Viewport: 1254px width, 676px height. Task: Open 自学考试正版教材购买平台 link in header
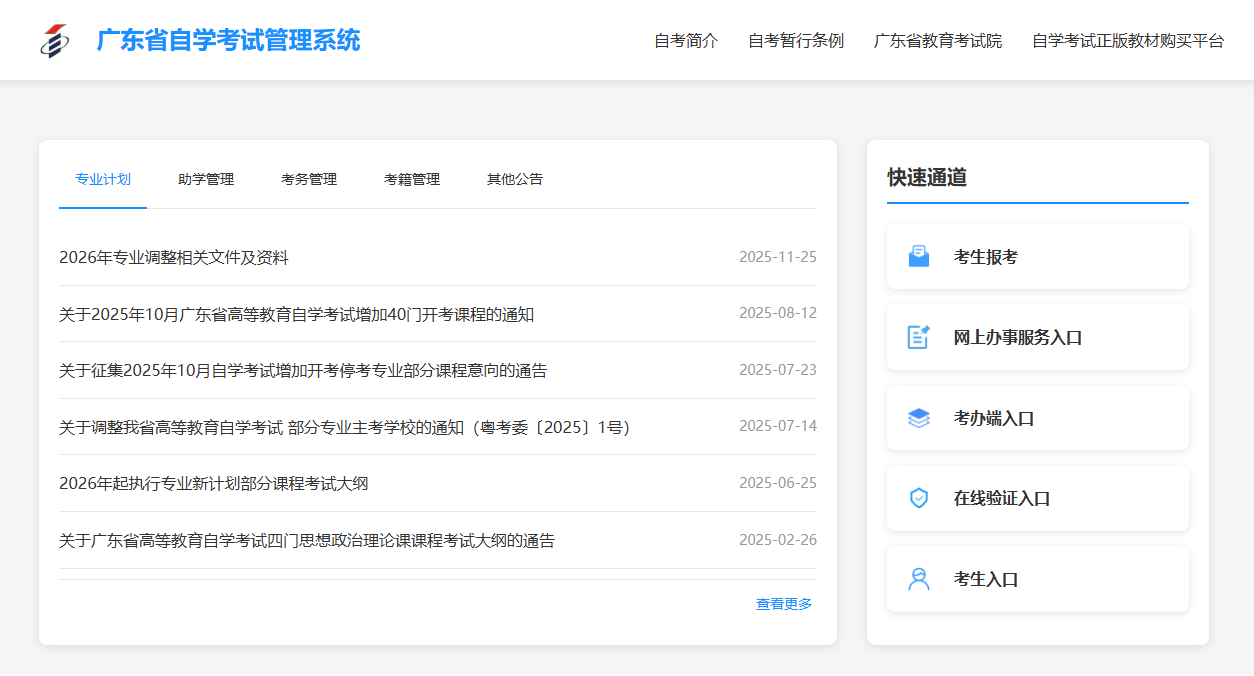coord(1128,41)
